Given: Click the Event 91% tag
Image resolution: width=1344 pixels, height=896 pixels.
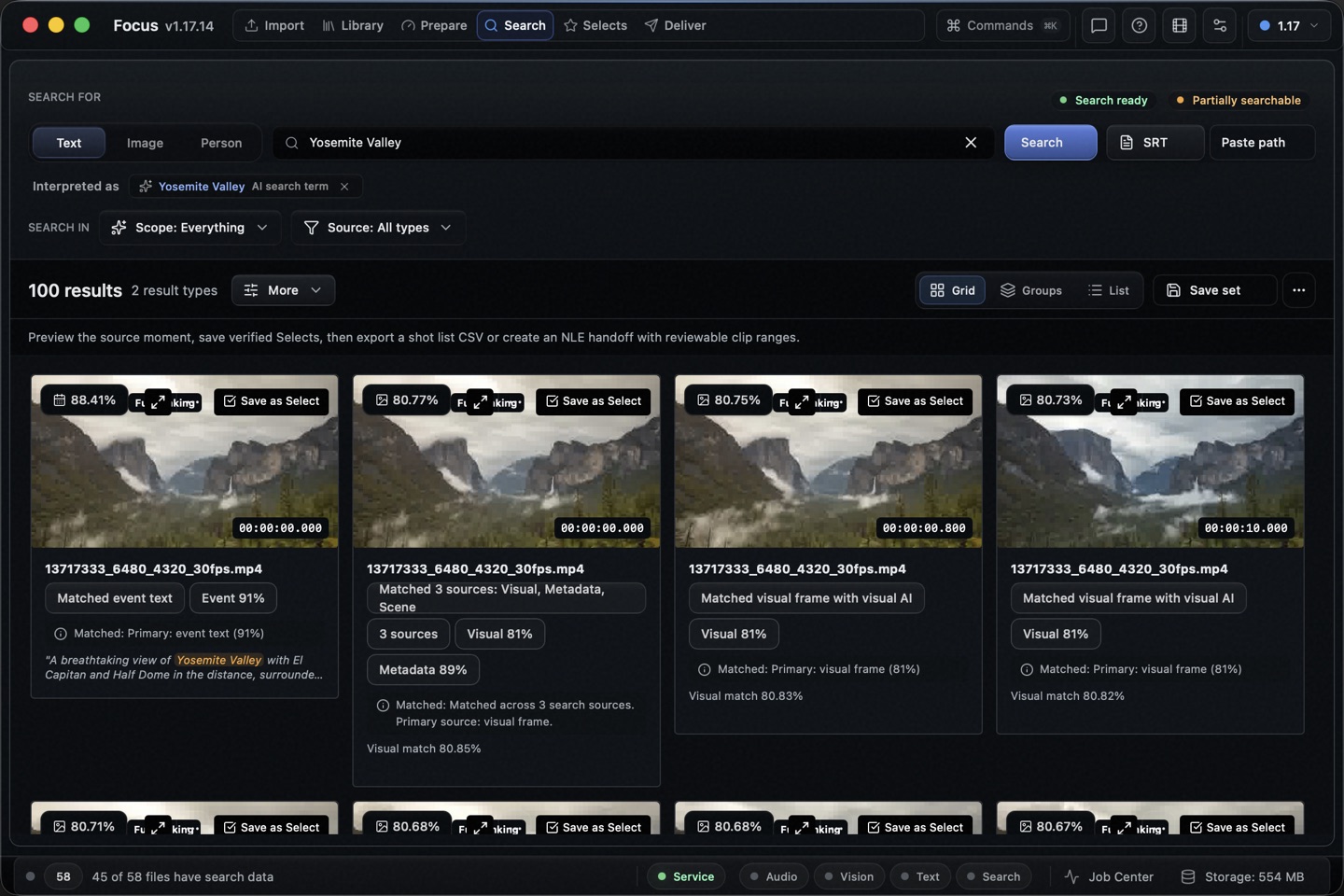Looking at the screenshot, I should point(233,598).
